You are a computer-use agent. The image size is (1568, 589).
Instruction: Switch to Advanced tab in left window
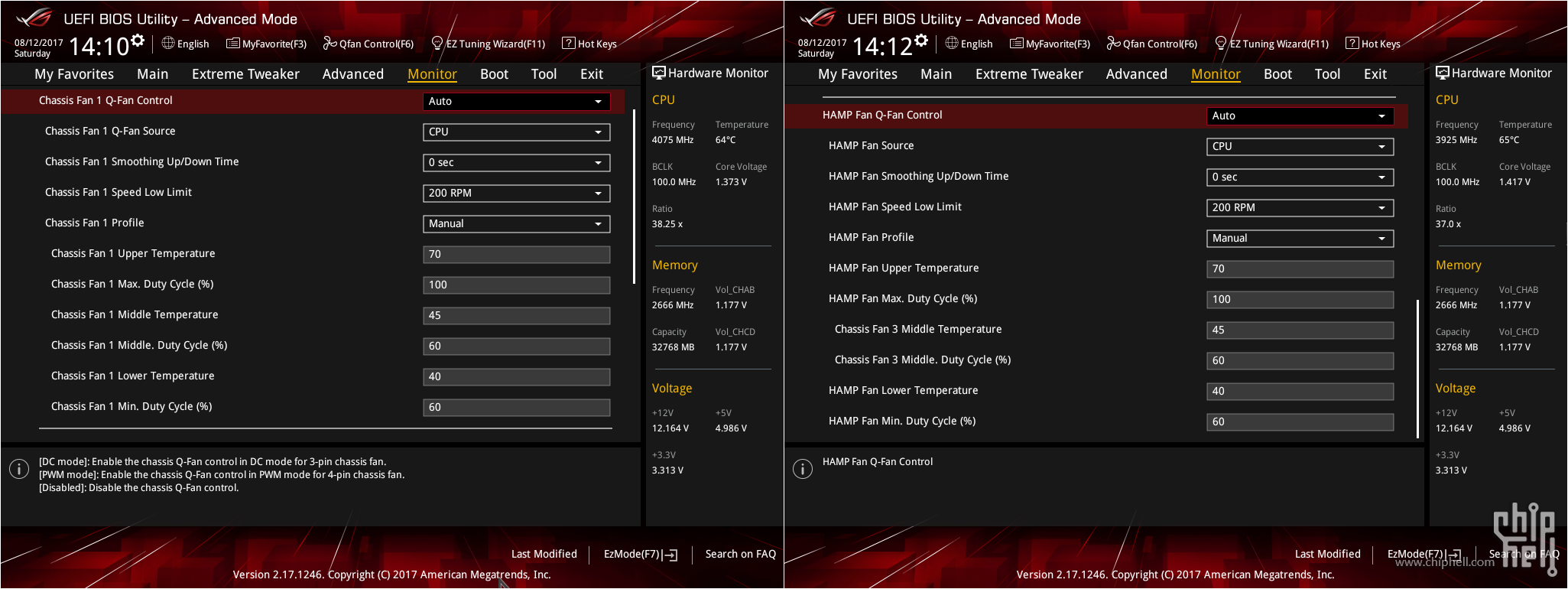pos(353,74)
